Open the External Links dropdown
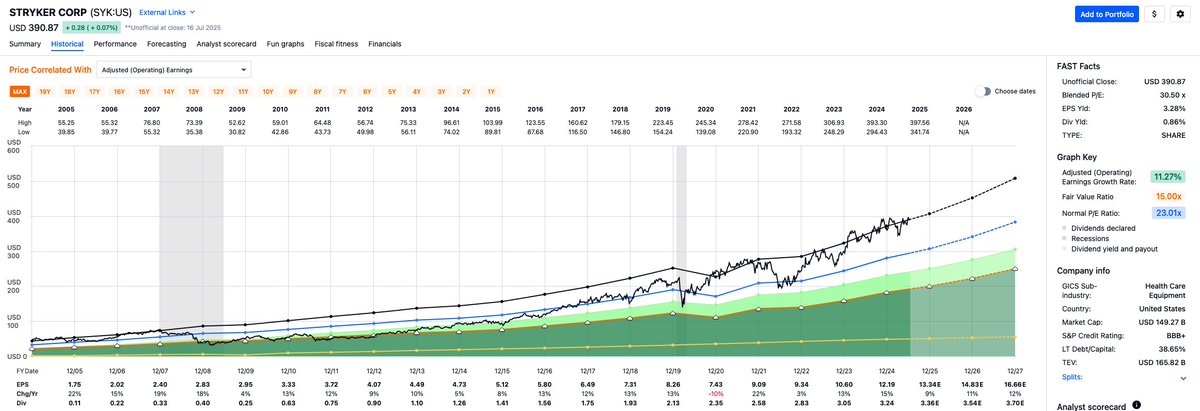The height and width of the screenshot is (411, 1200). point(168,11)
